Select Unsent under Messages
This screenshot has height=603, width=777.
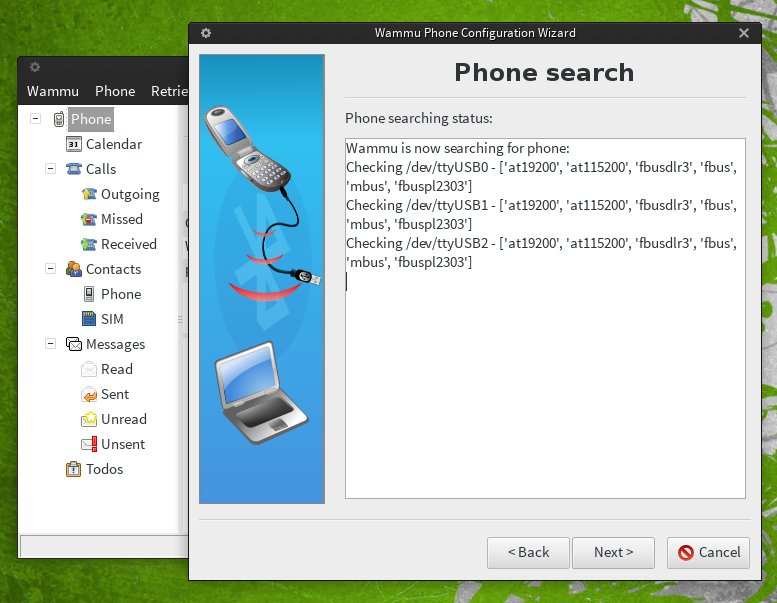point(123,444)
